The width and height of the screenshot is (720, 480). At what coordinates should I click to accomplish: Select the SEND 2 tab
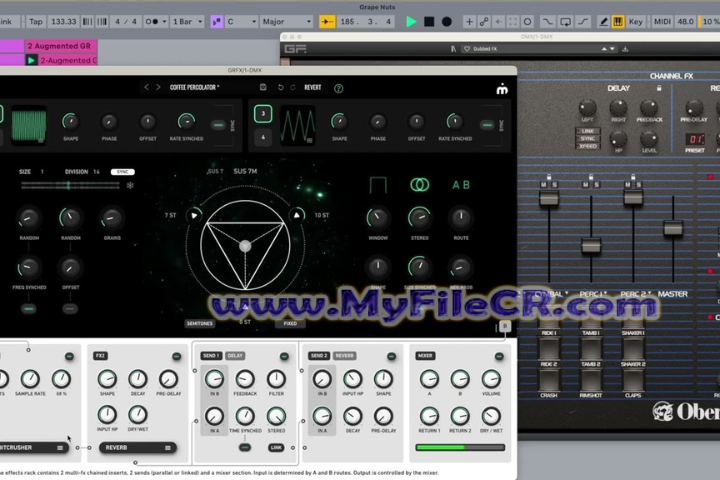point(319,356)
